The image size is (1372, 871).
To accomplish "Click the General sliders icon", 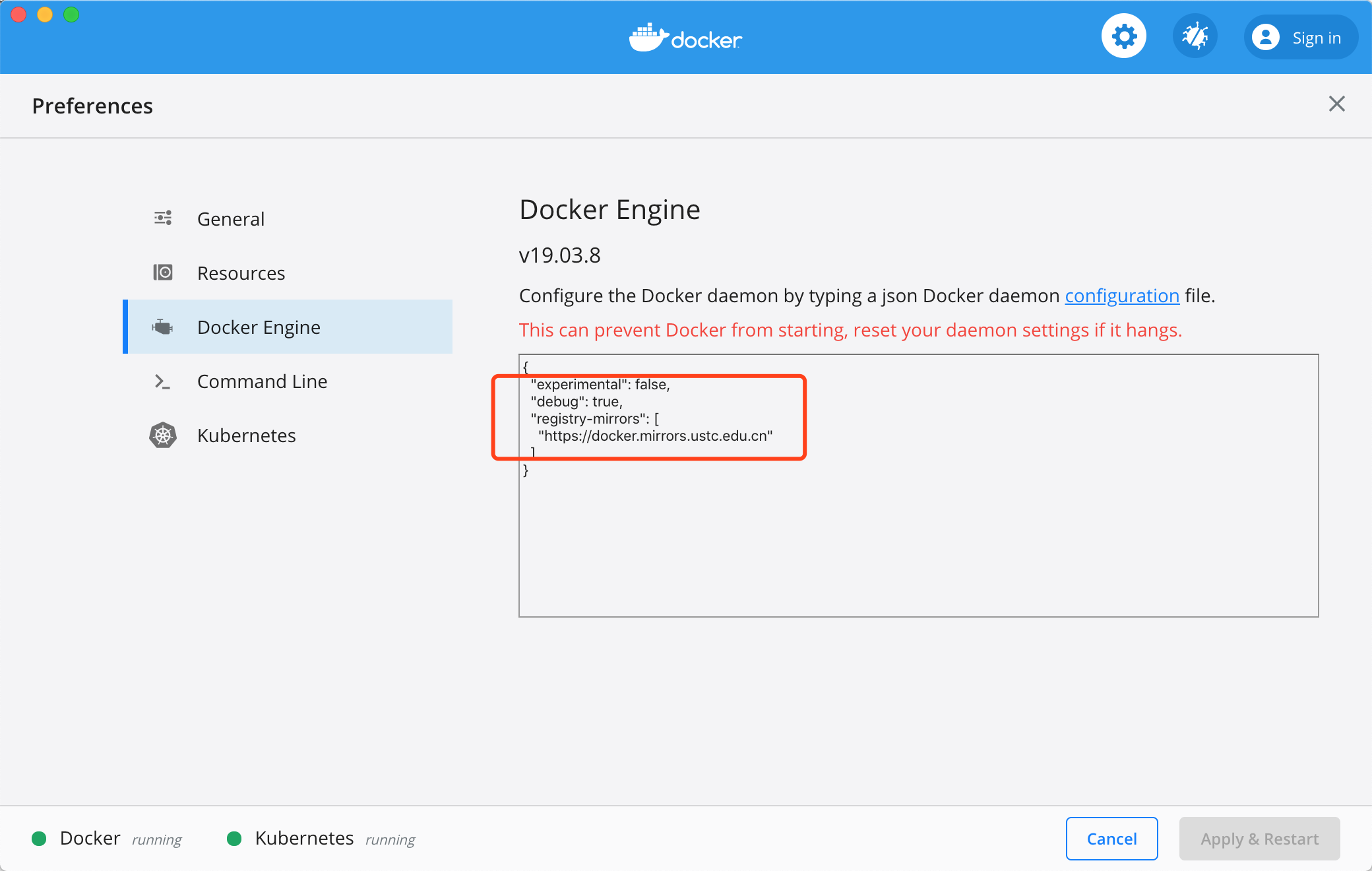I will pyautogui.click(x=163, y=218).
